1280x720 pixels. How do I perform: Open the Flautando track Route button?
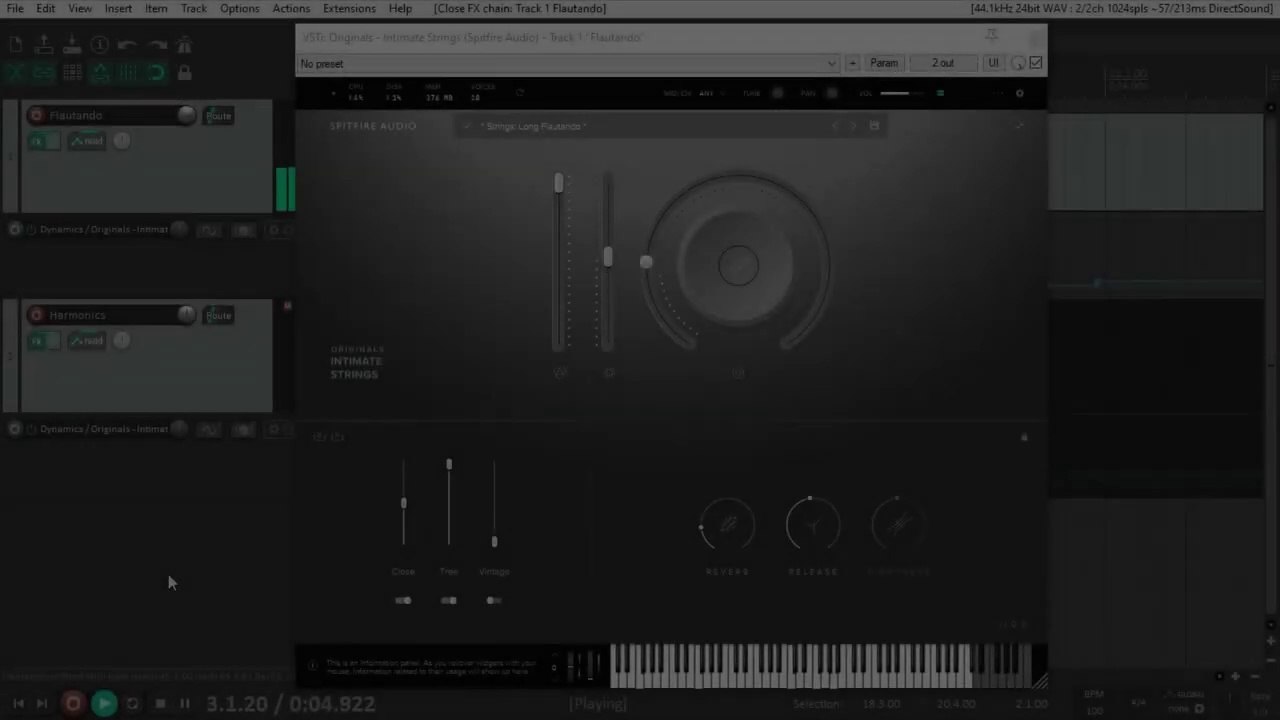[x=219, y=116]
